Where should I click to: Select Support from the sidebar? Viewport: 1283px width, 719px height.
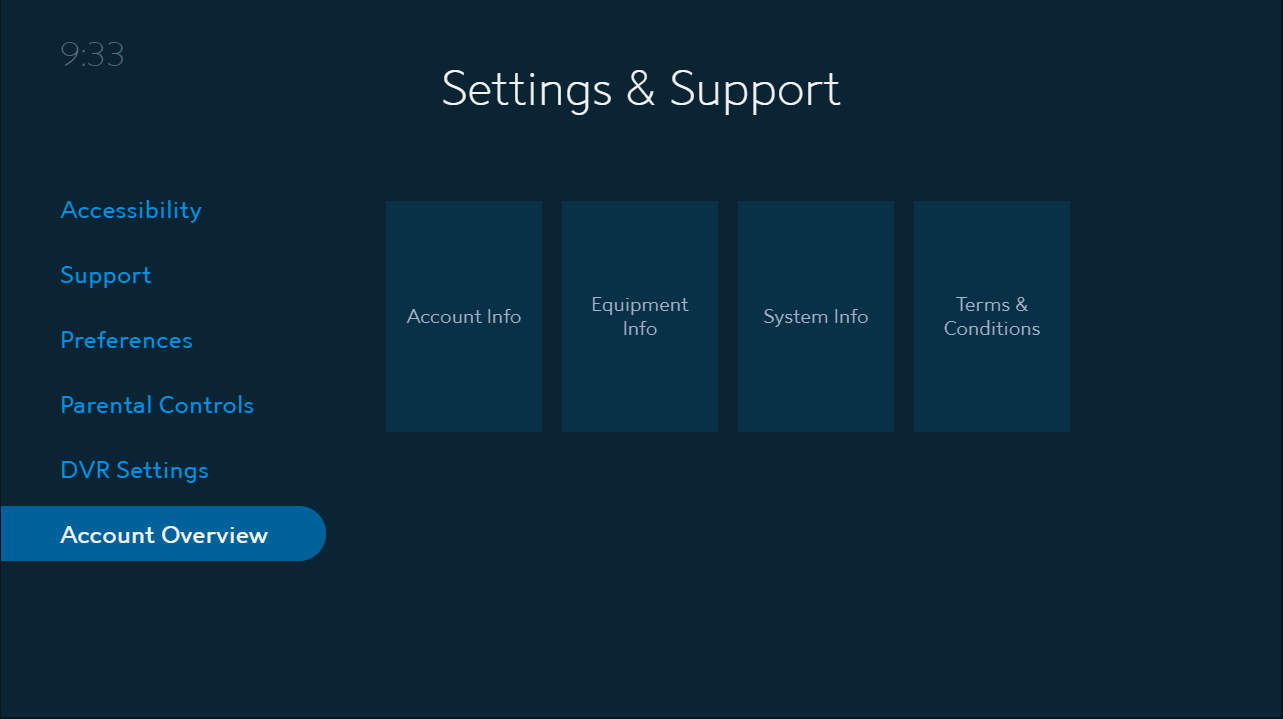(x=105, y=275)
